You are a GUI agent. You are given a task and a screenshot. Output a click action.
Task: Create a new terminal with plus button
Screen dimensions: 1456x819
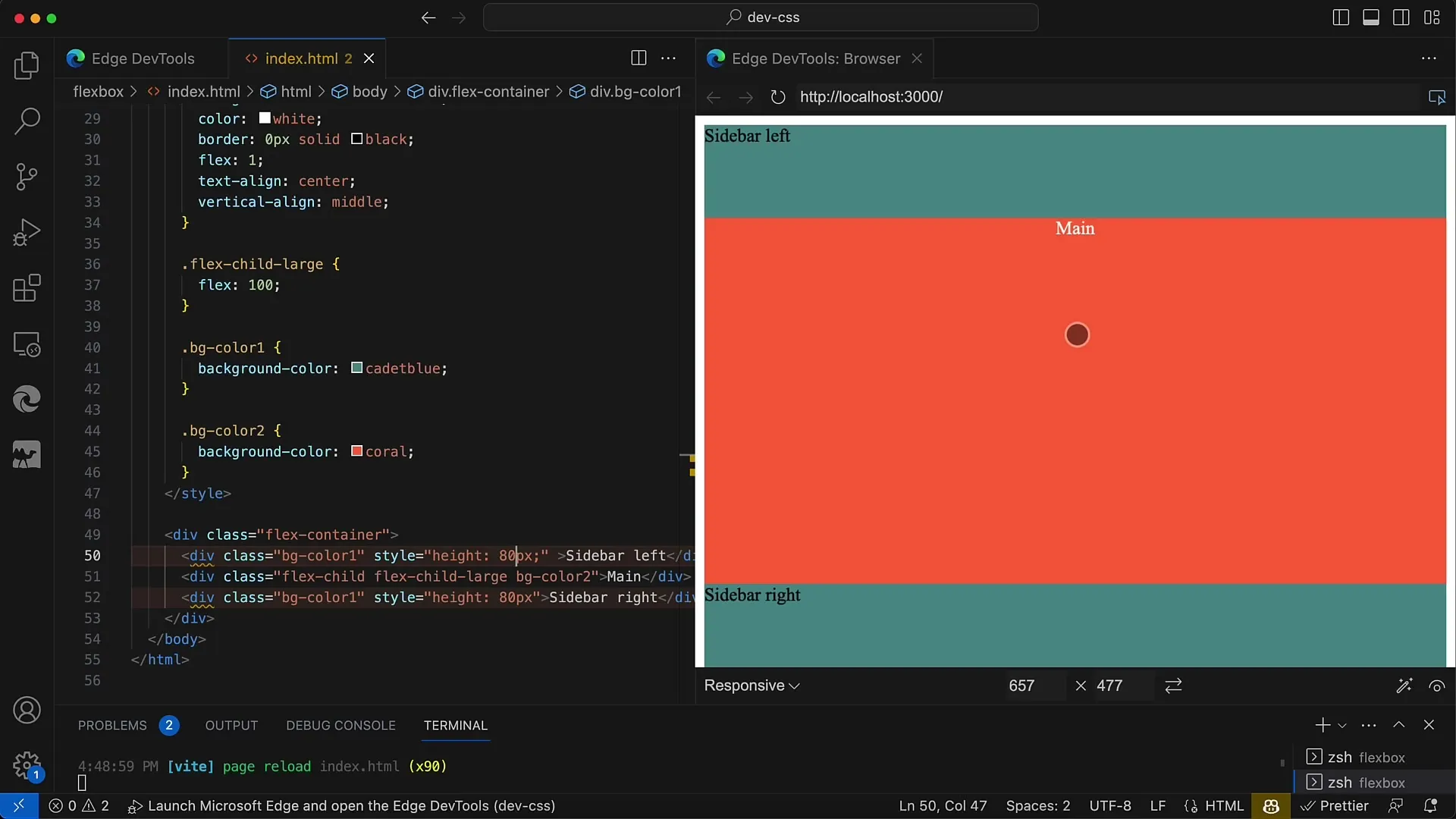coord(1323,725)
